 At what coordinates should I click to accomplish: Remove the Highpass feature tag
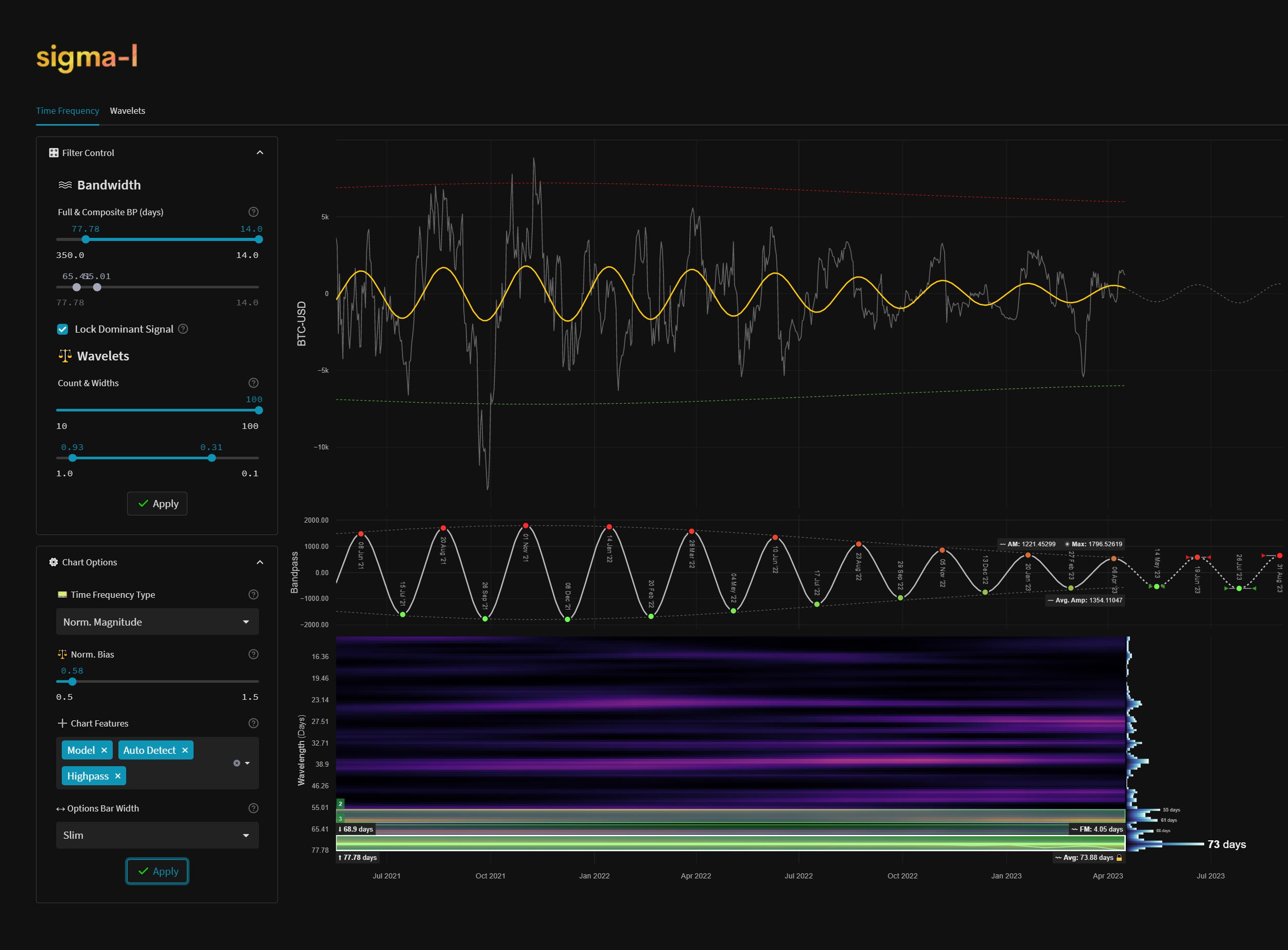pos(118,776)
